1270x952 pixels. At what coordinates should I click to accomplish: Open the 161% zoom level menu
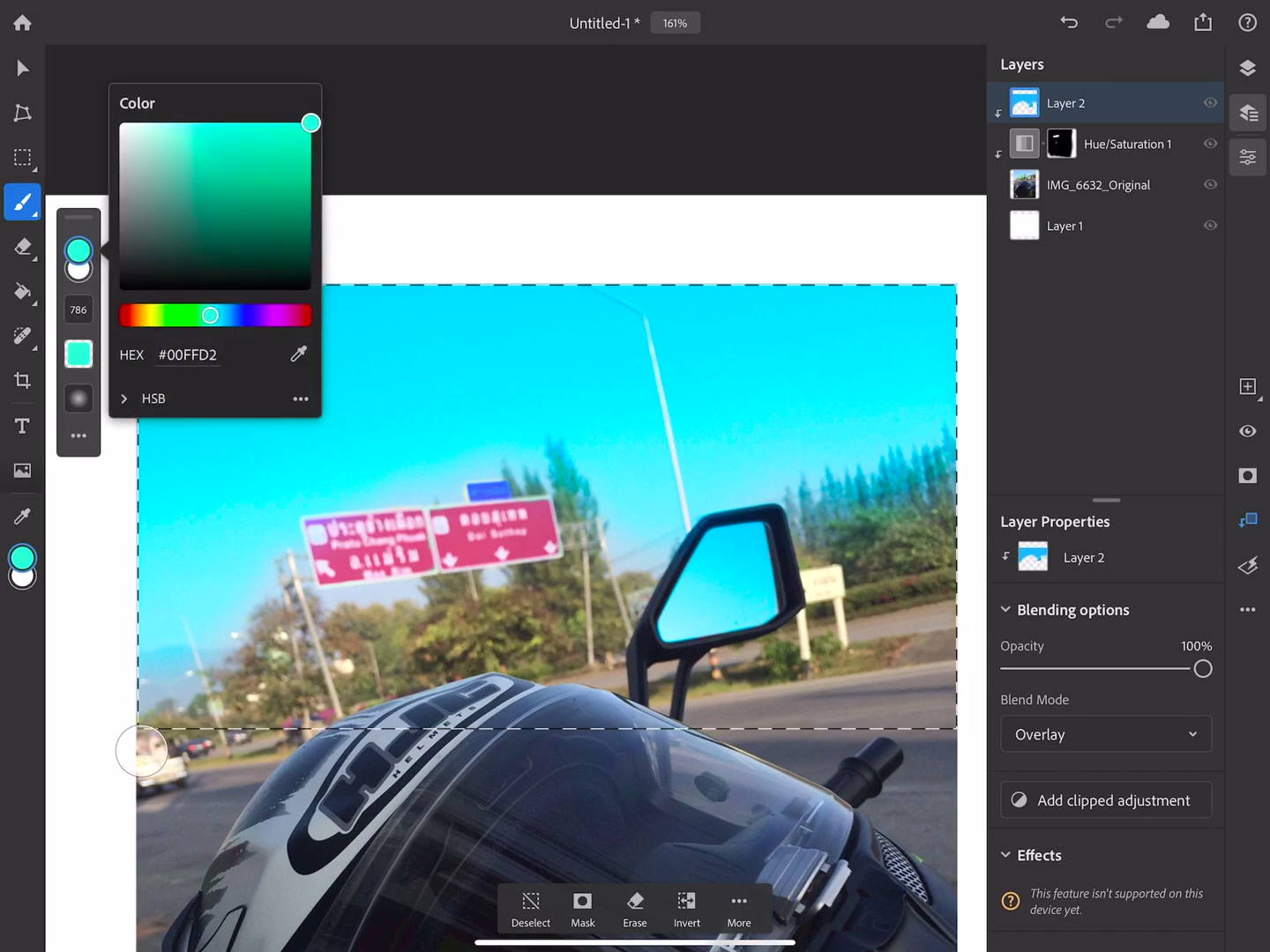pyautogui.click(x=676, y=23)
